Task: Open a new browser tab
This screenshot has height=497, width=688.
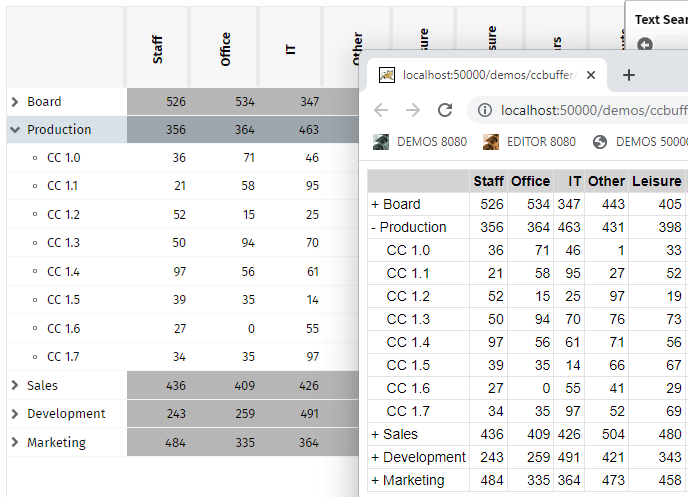Action: click(x=629, y=75)
